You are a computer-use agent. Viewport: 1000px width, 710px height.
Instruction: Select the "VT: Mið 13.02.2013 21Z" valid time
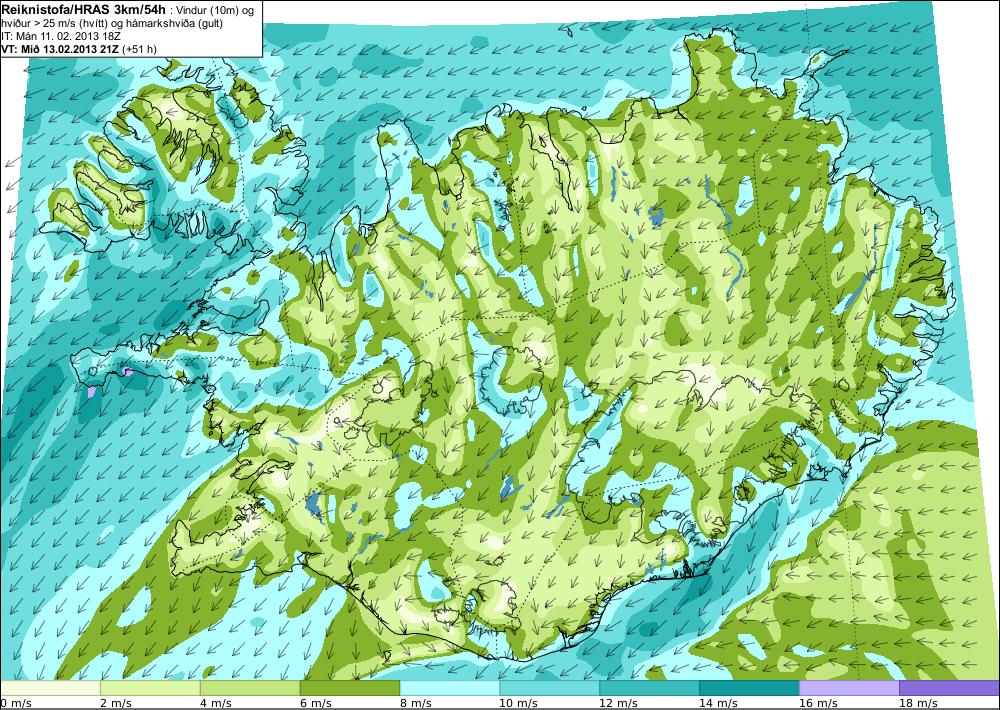[61, 49]
